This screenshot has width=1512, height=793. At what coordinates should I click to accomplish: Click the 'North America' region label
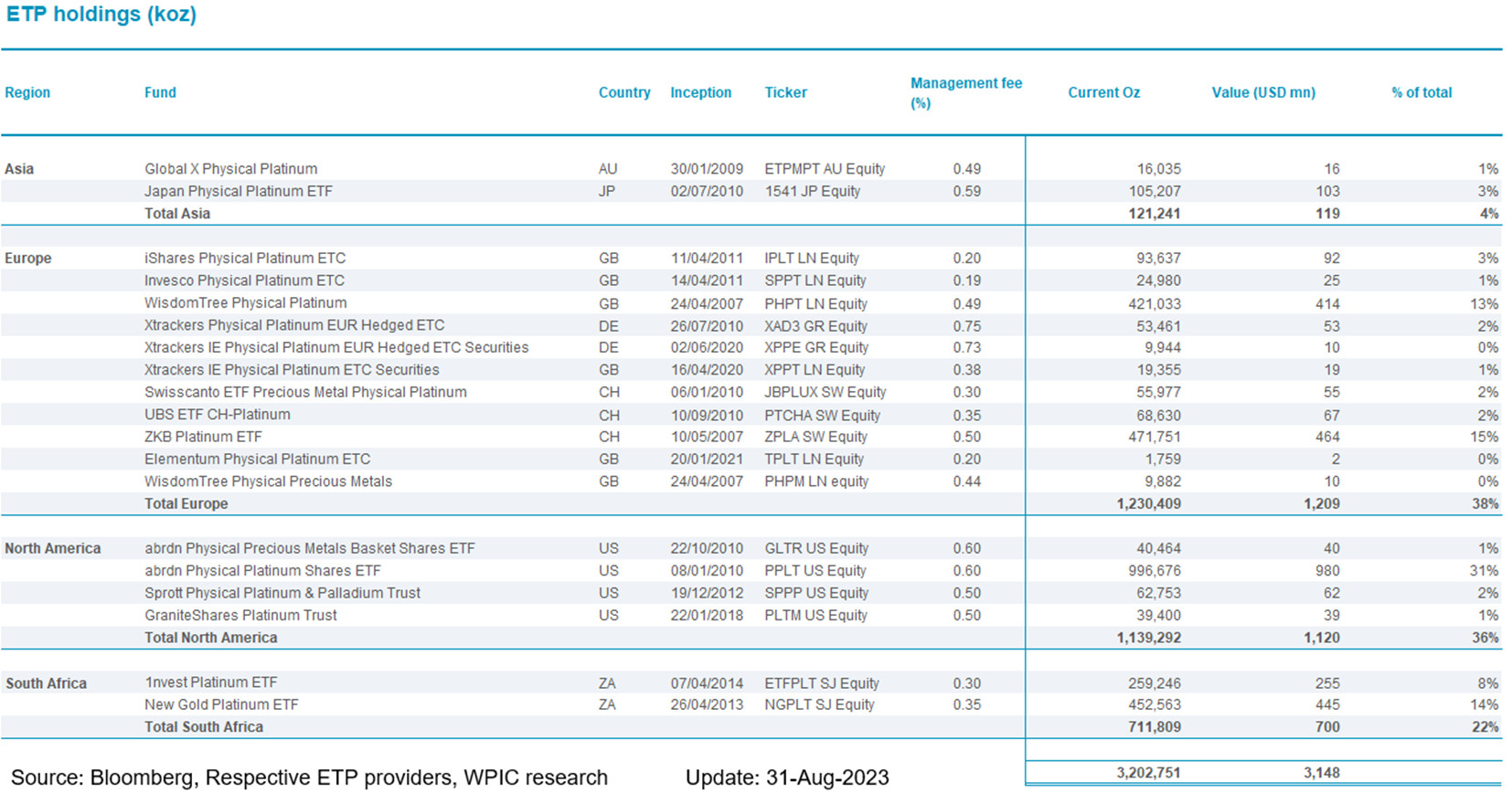(x=53, y=548)
